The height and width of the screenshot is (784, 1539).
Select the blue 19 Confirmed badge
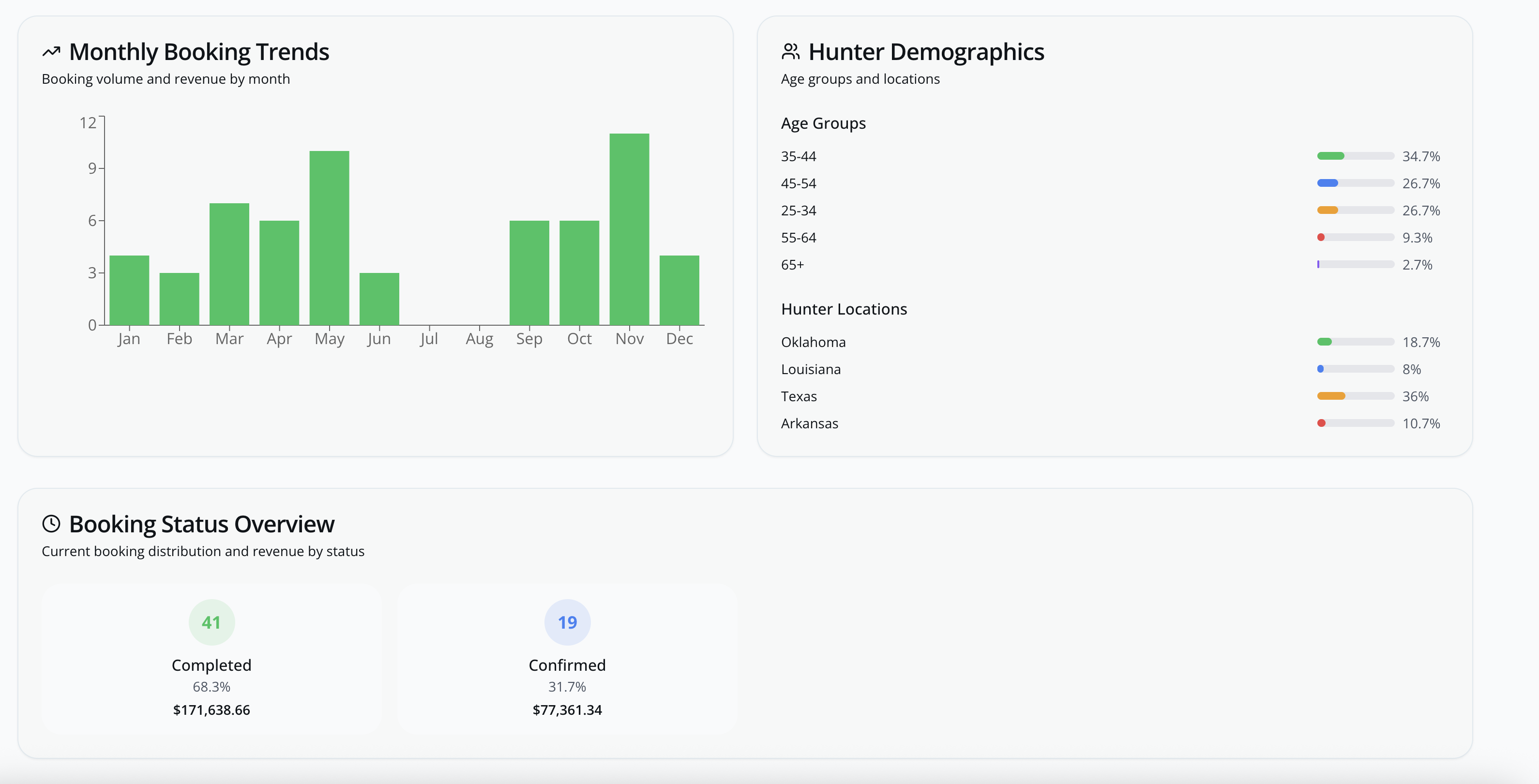coord(567,622)
